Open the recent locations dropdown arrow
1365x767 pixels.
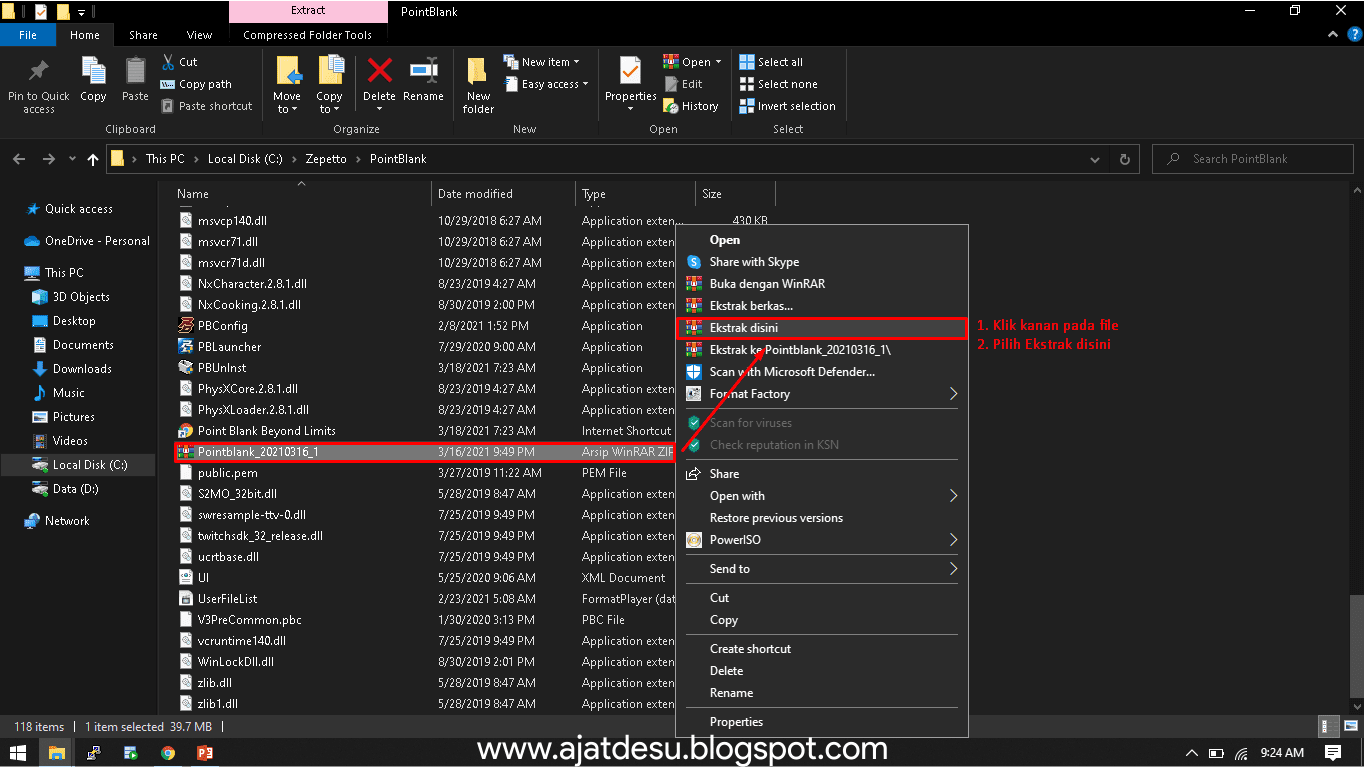(72, 159)
